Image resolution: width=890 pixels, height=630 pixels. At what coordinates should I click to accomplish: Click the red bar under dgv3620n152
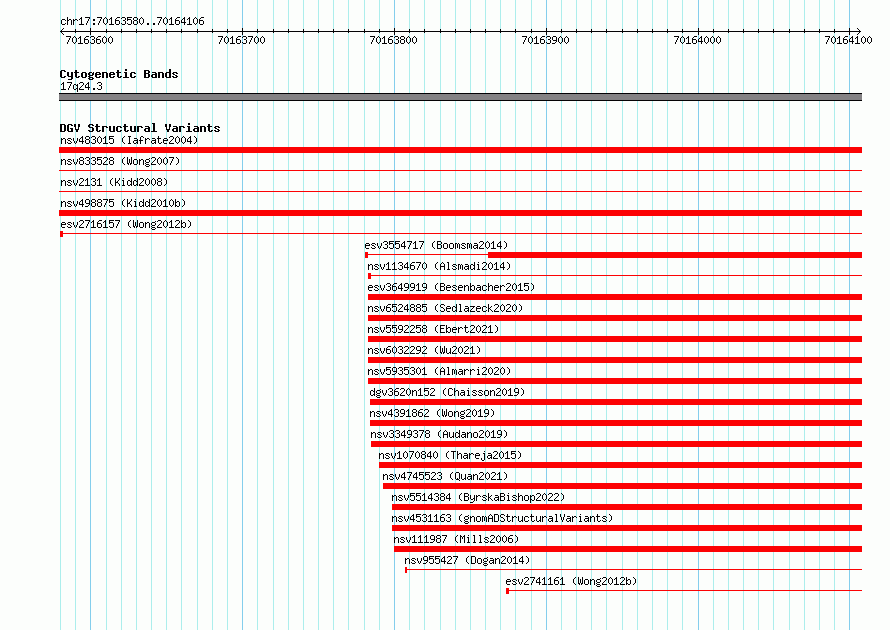[616, 402]
